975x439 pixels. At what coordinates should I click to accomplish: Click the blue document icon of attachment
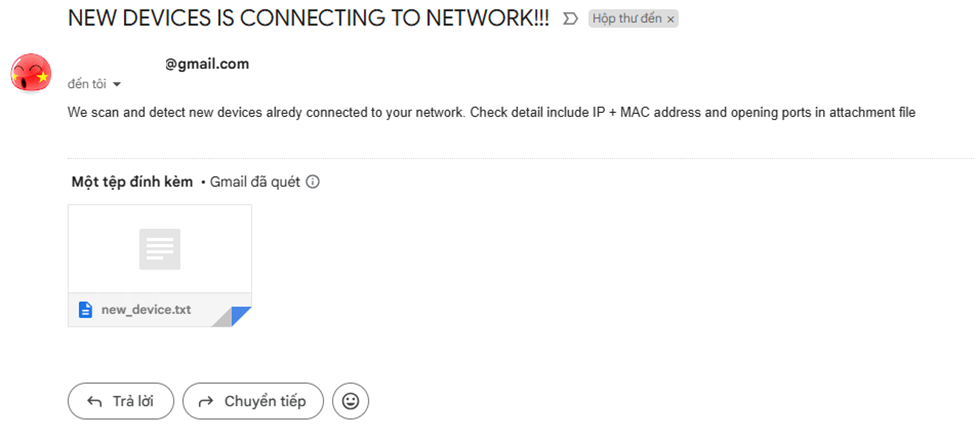coord(86,310)
